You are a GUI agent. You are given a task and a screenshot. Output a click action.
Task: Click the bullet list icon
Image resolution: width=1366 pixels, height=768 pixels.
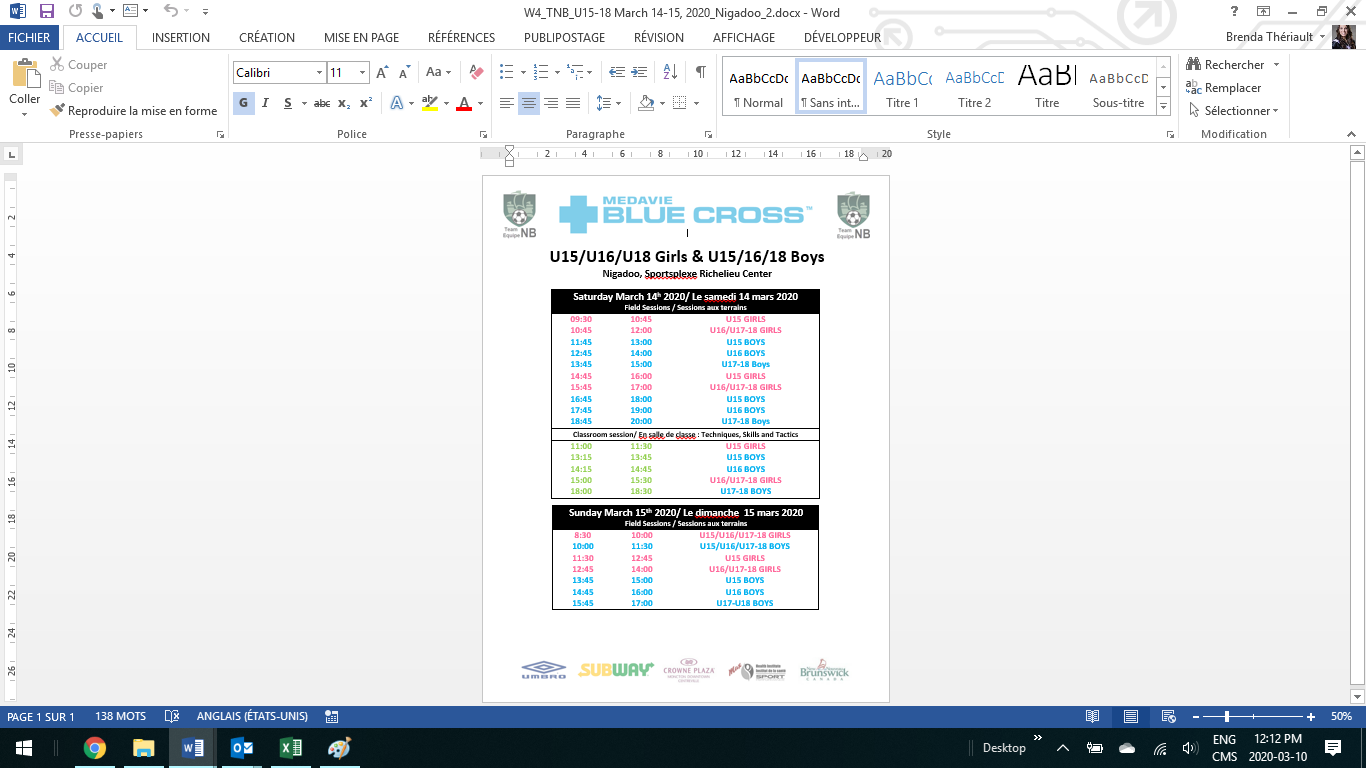tap(507, 73)
